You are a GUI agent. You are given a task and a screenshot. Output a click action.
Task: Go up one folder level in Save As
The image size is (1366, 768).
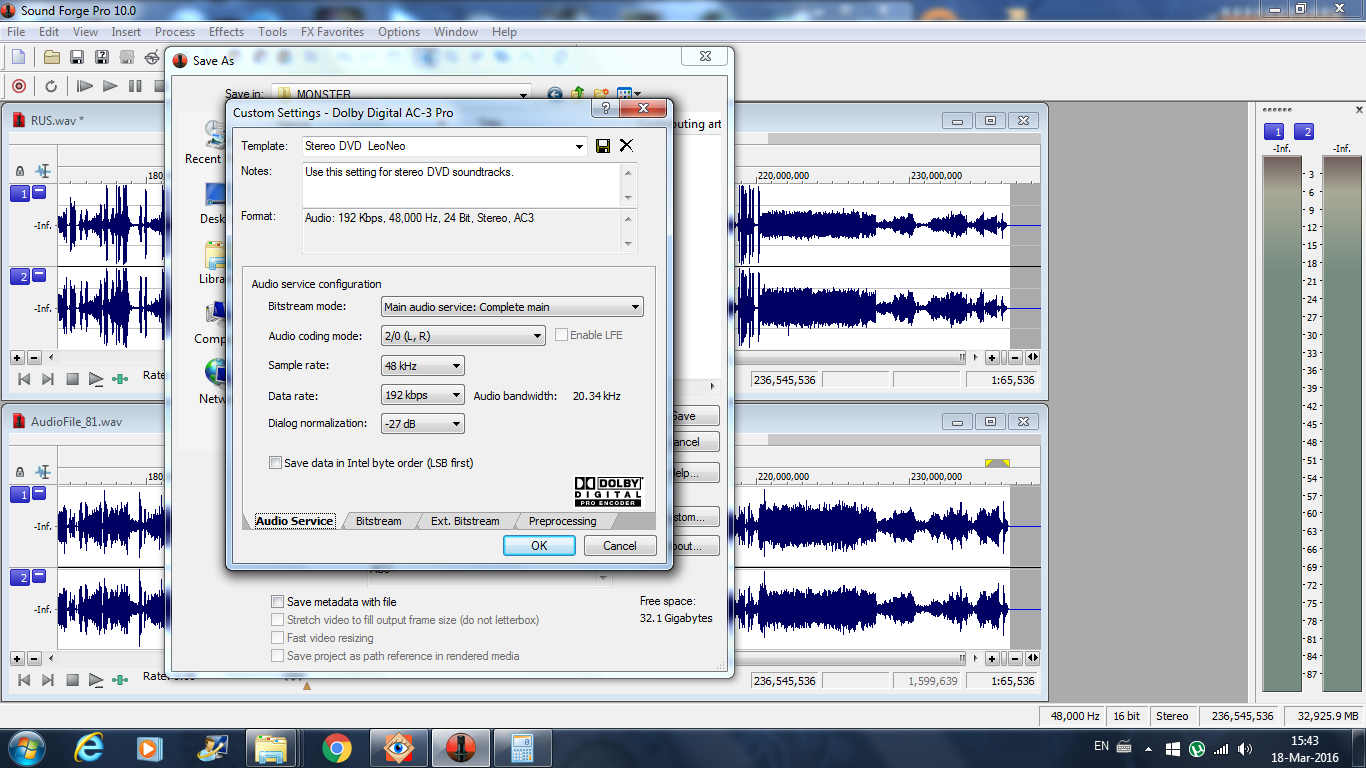coord(578,94)
